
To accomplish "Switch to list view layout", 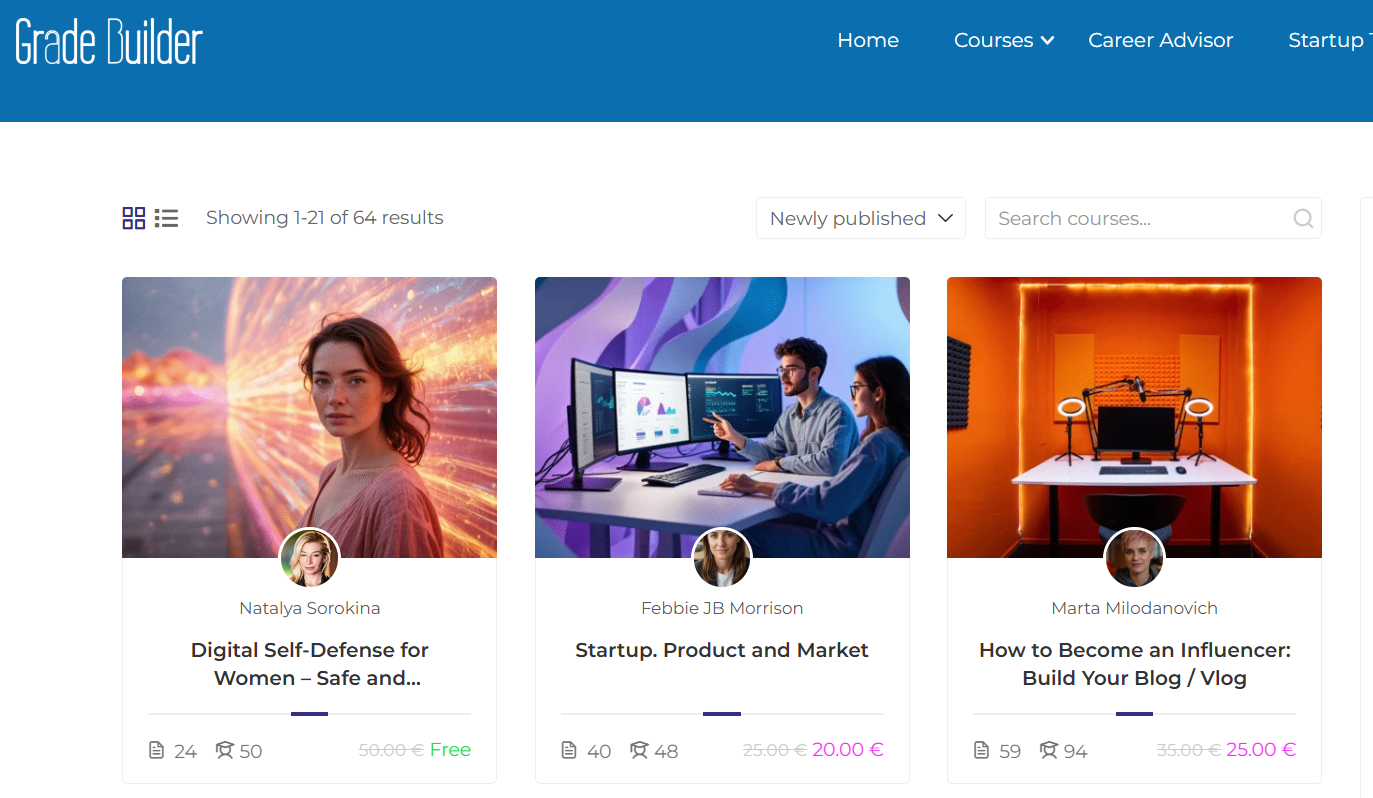I will click(x=166, y=218).
